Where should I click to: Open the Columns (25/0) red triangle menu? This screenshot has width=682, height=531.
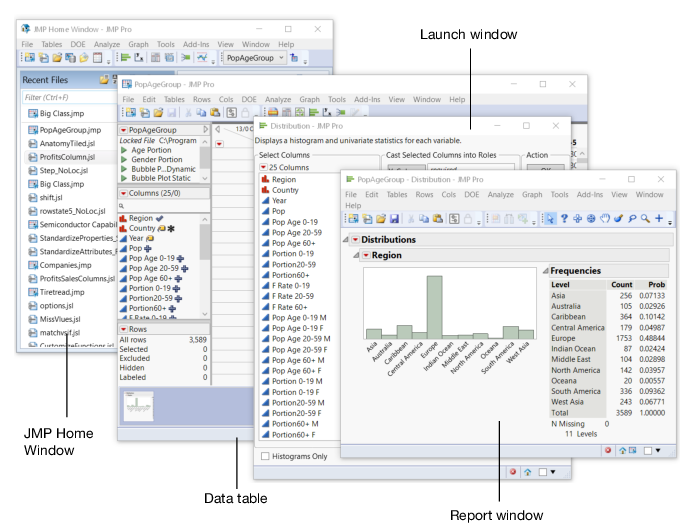(124, 193)
